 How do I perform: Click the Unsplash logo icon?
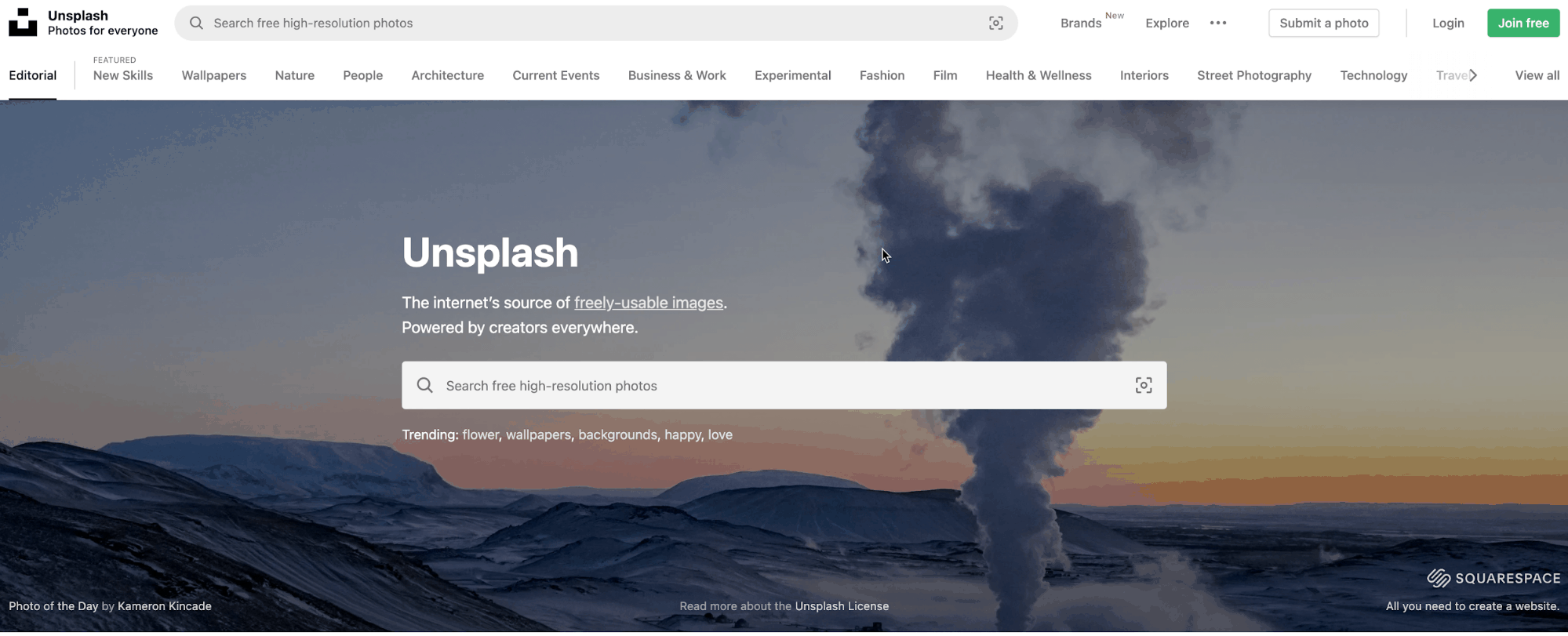click(x=23, y=23)
